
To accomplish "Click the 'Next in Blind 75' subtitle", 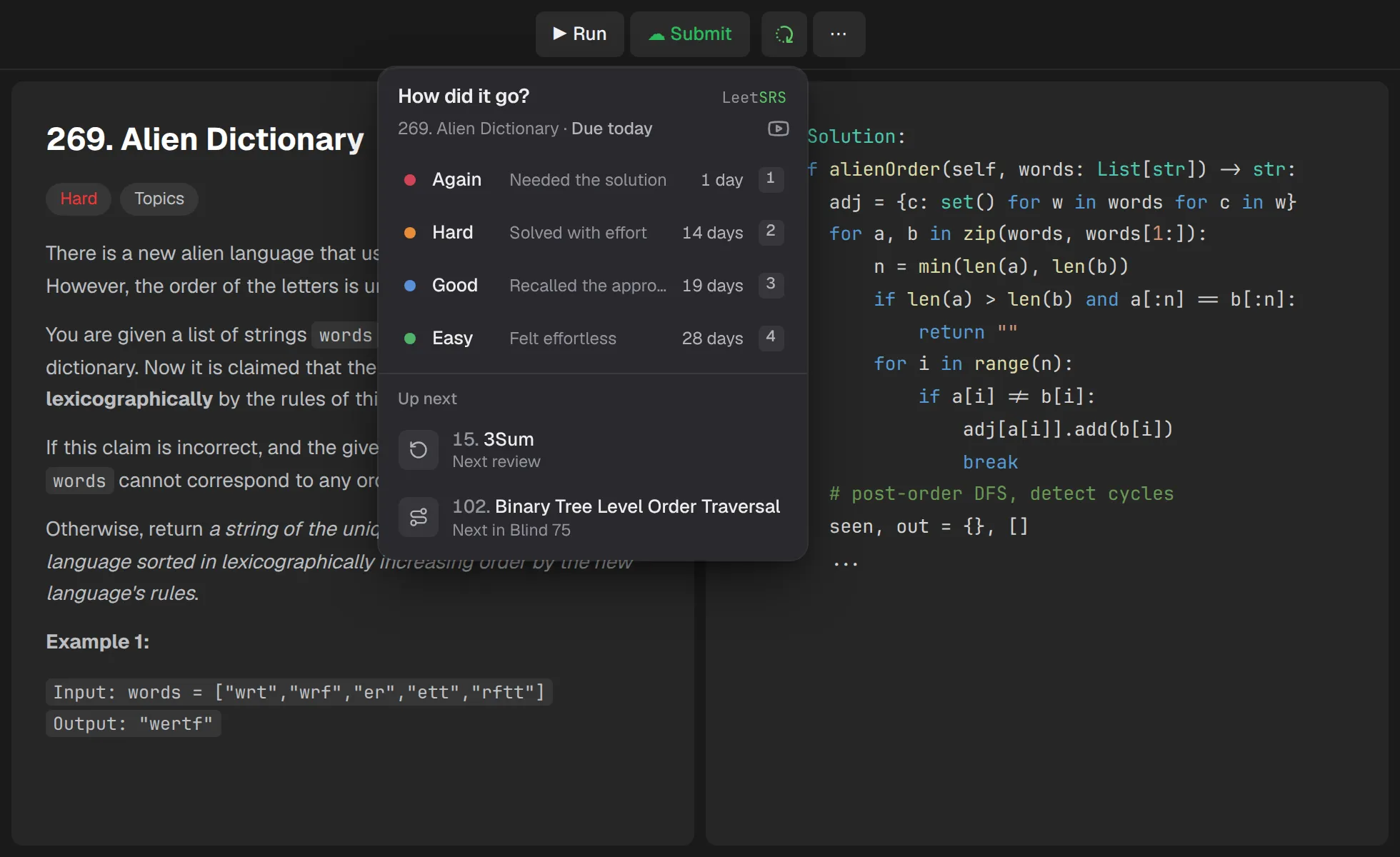I will tap(511, 530).
